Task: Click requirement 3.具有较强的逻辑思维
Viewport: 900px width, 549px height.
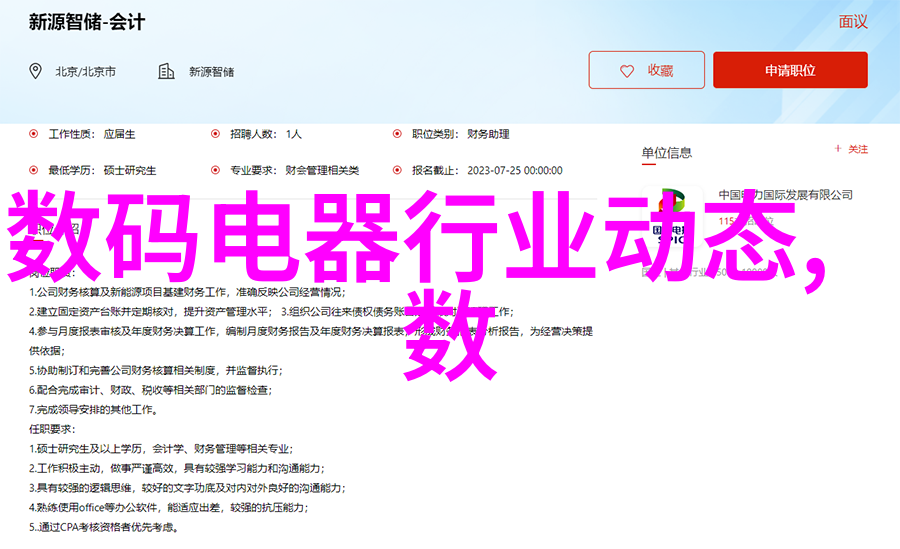Action: [187, 488]
